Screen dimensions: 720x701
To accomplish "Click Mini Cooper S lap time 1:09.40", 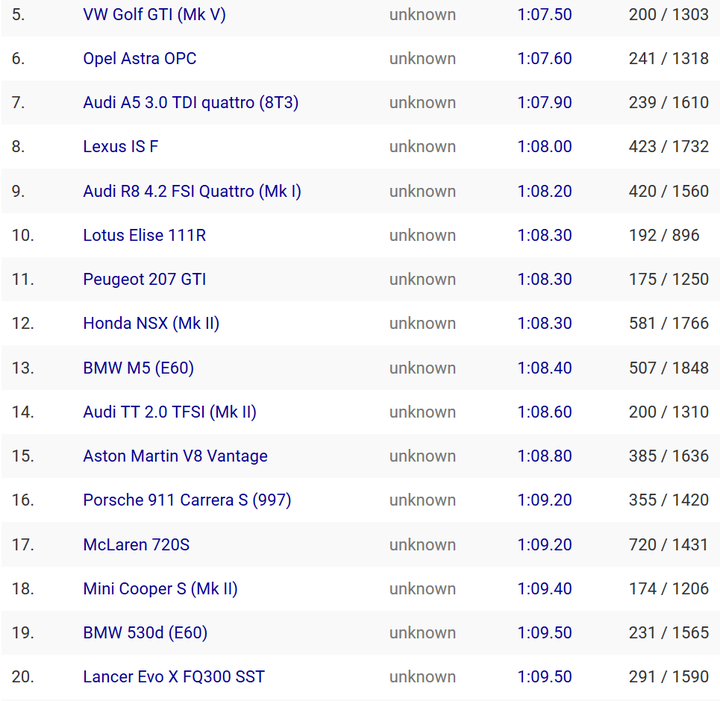I will click(x=545, y=589).
